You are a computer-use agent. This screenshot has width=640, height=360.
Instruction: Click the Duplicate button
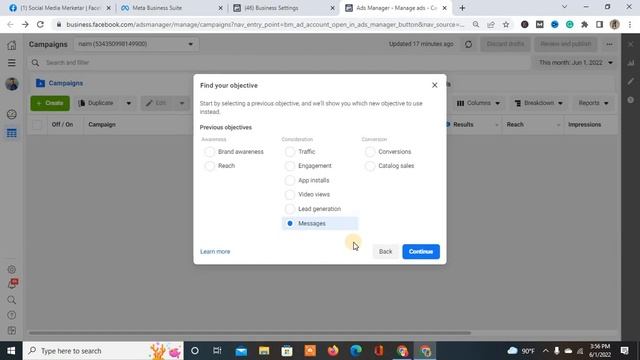(x=96, y=103)
